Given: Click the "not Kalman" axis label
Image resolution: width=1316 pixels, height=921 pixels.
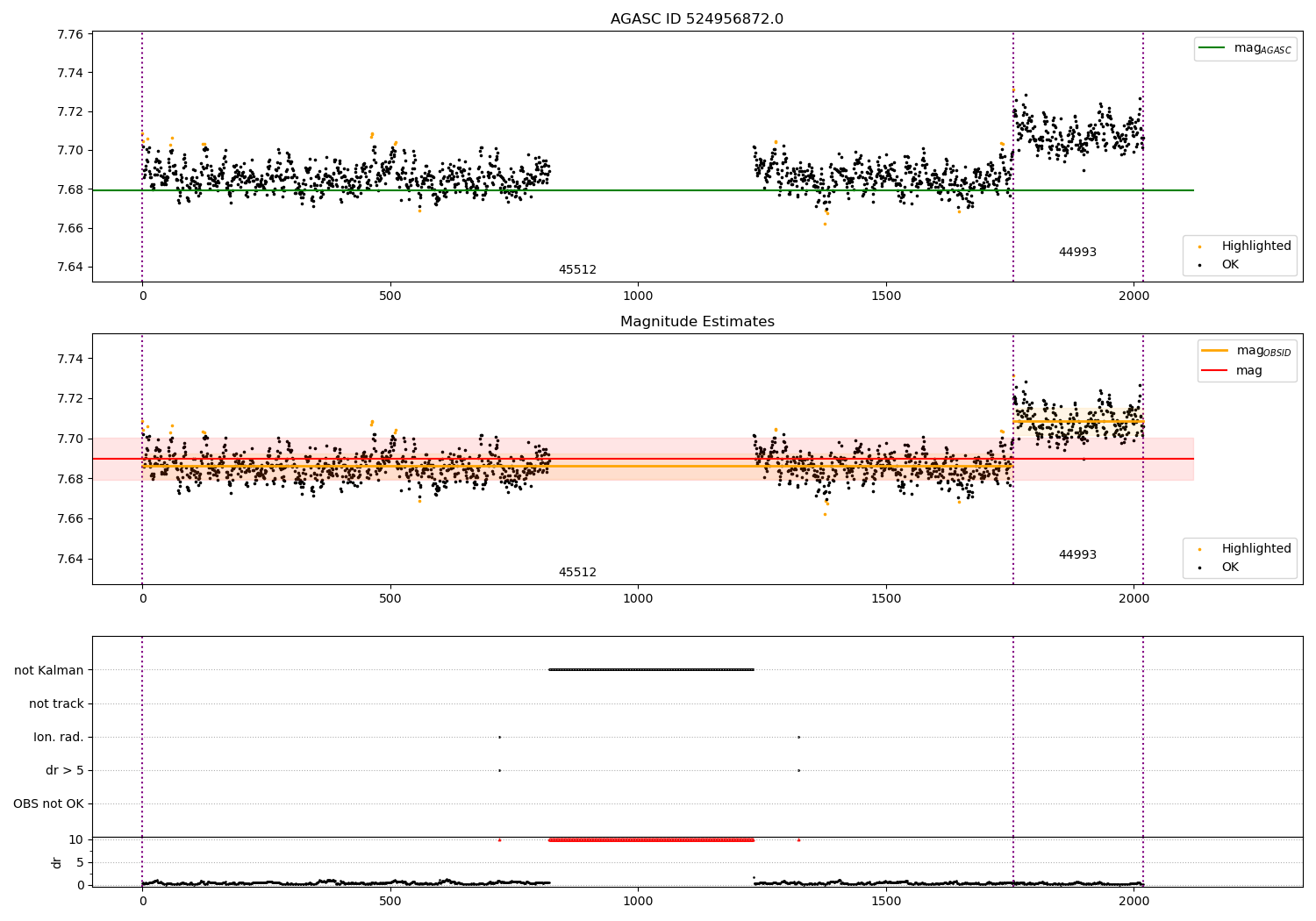Looking at the screenshot, I should coord(49,671).
